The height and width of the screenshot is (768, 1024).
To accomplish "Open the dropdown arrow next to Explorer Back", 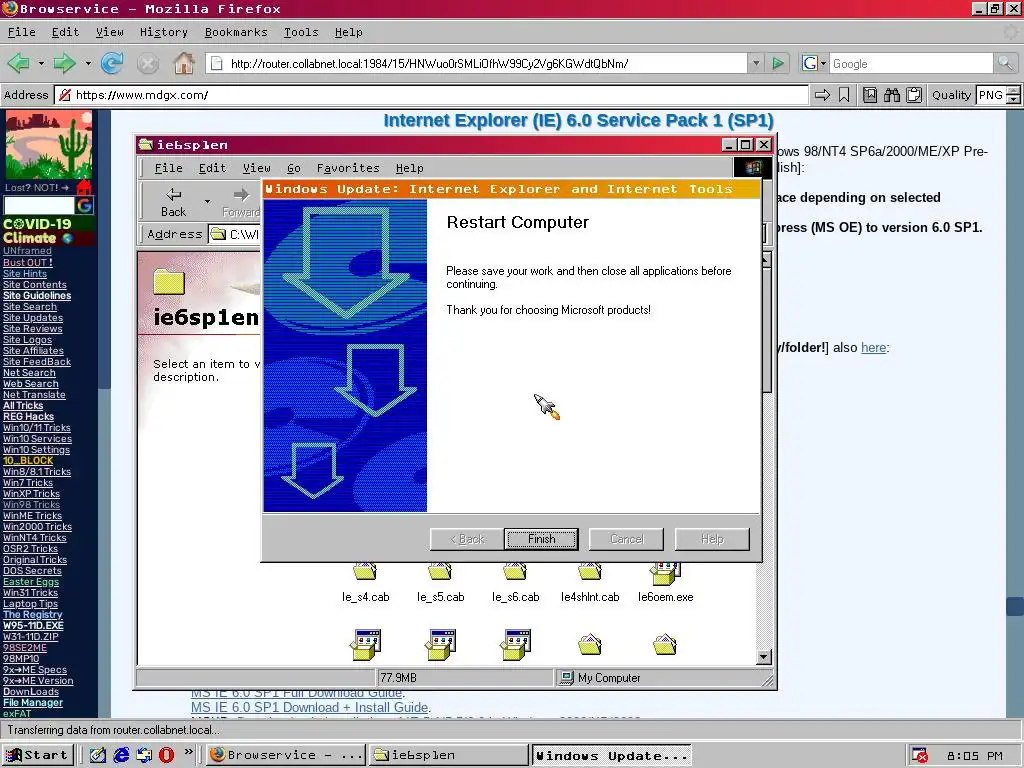I will [207, 202].
